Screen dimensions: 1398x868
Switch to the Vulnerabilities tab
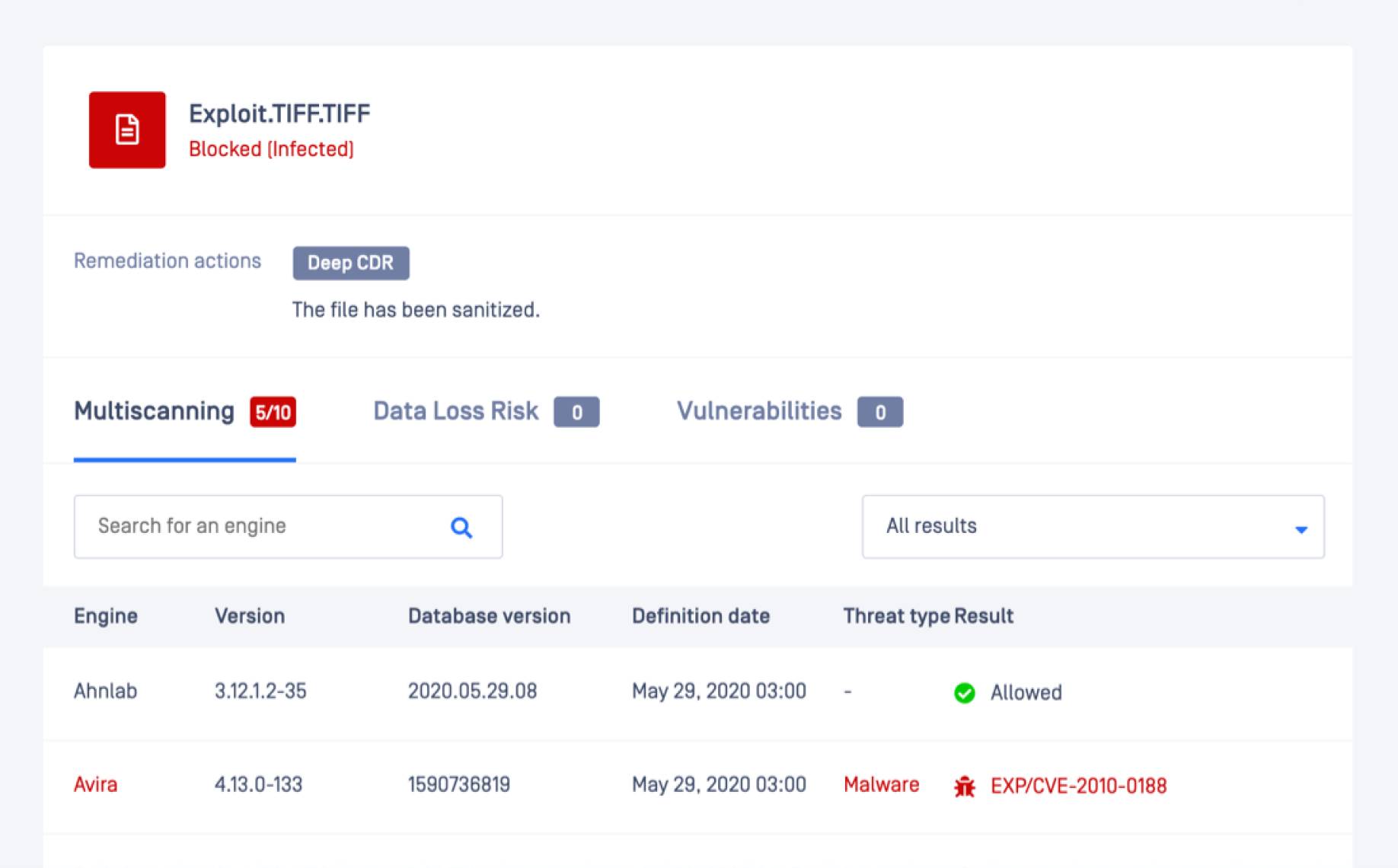758,410
